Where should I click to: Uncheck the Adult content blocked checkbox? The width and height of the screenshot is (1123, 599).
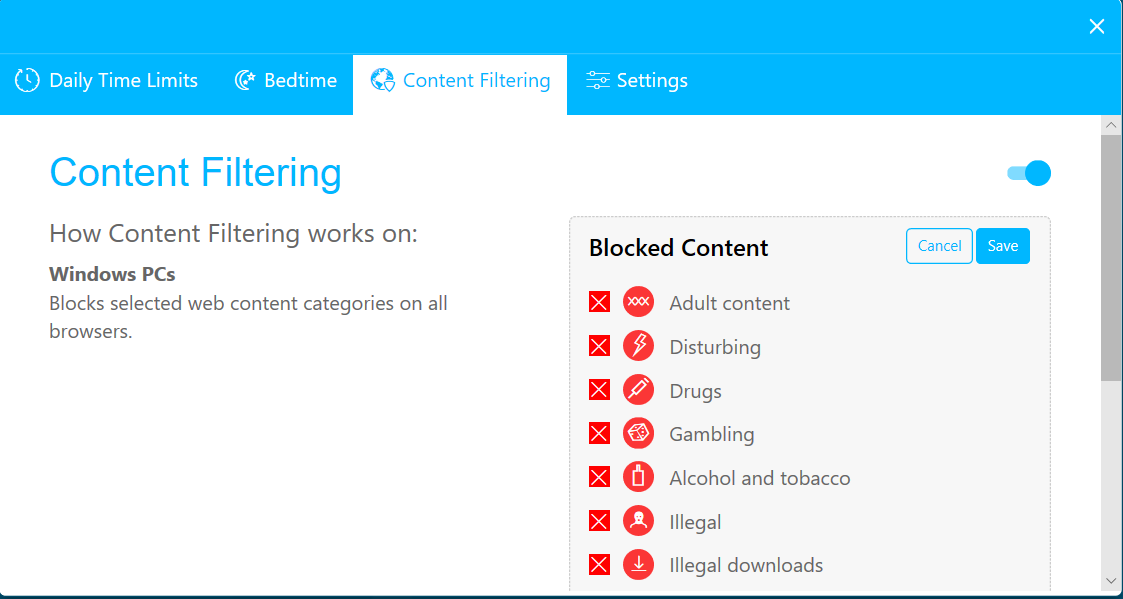pos(598,301)
